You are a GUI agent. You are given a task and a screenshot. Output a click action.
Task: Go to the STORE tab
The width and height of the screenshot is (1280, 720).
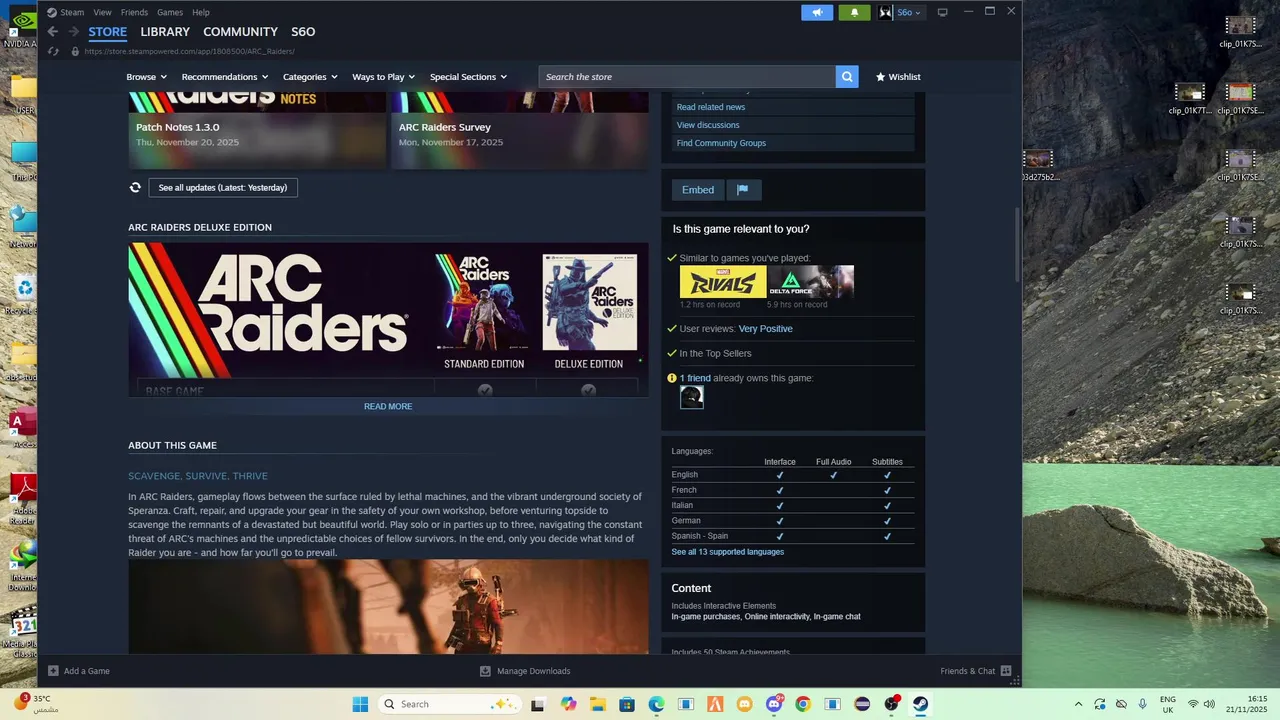click(x=108, y=32)
